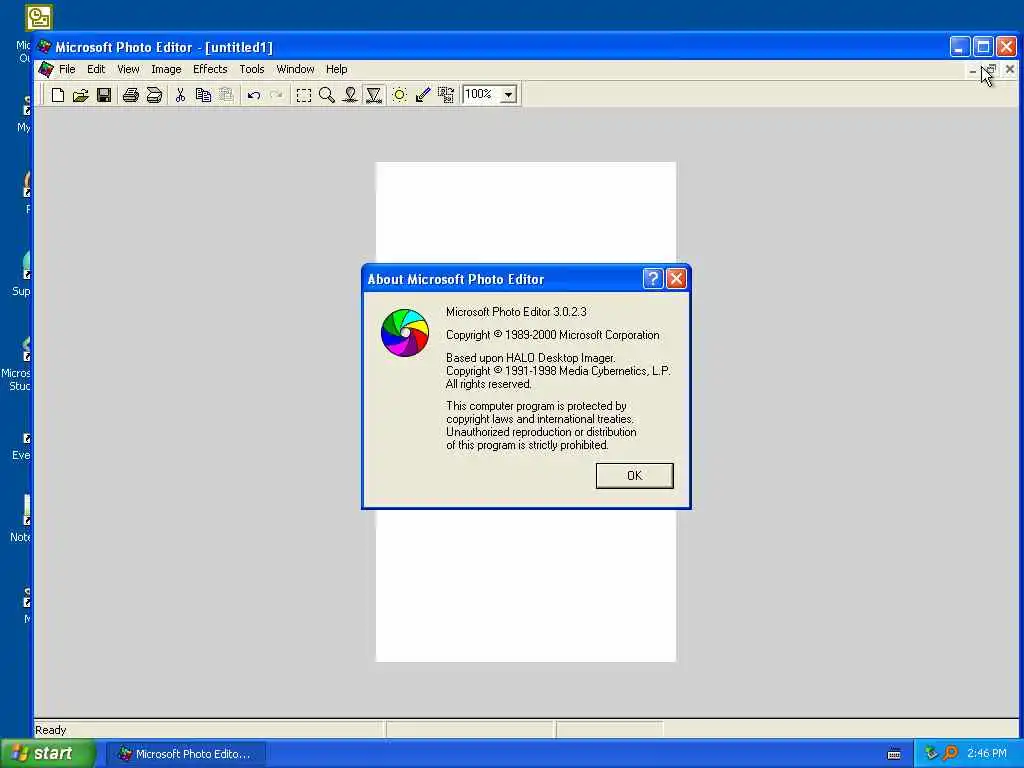Click Microsoft Photo Editor taskbar button
The width and height of the screenshot is (1024, 768).
pos(186,754)
